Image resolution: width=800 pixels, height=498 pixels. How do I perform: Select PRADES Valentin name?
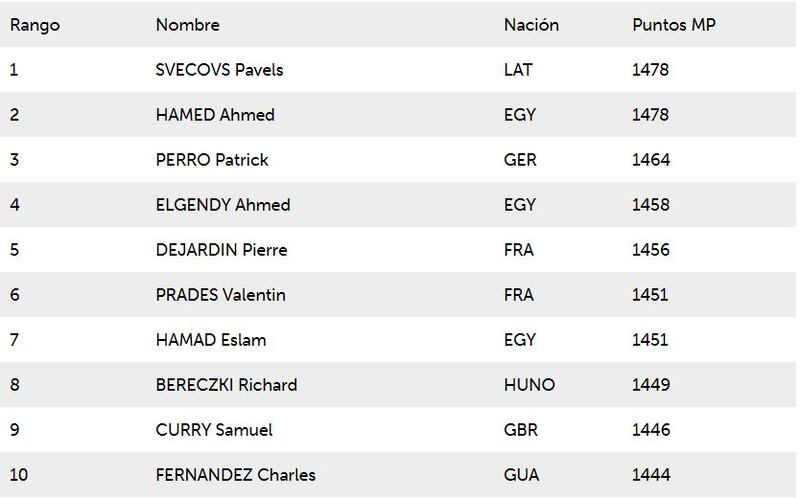pyautogui.click(x=220, y=294)
